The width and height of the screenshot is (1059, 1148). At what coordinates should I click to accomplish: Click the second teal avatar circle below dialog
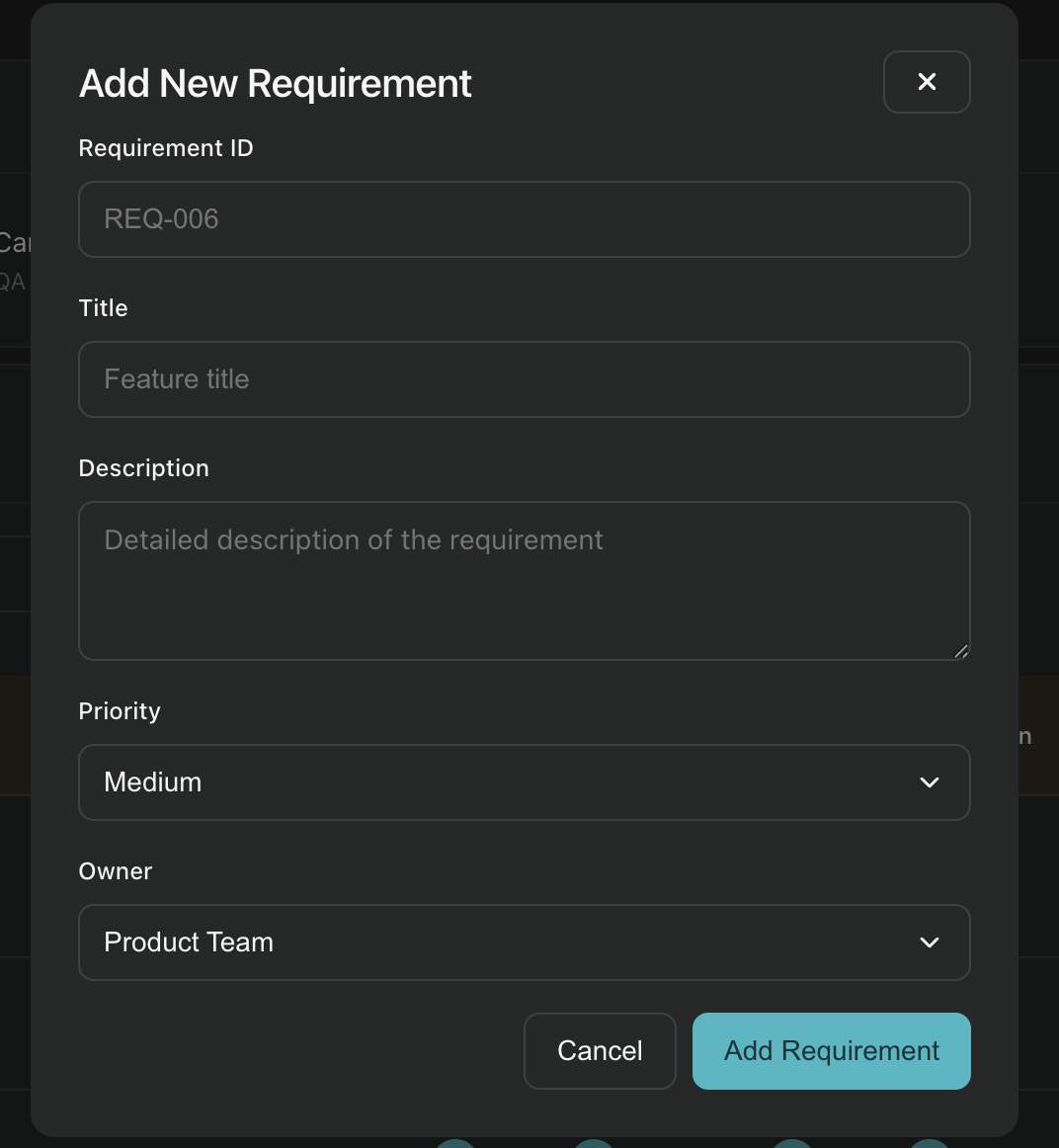tap(593, 1144)
